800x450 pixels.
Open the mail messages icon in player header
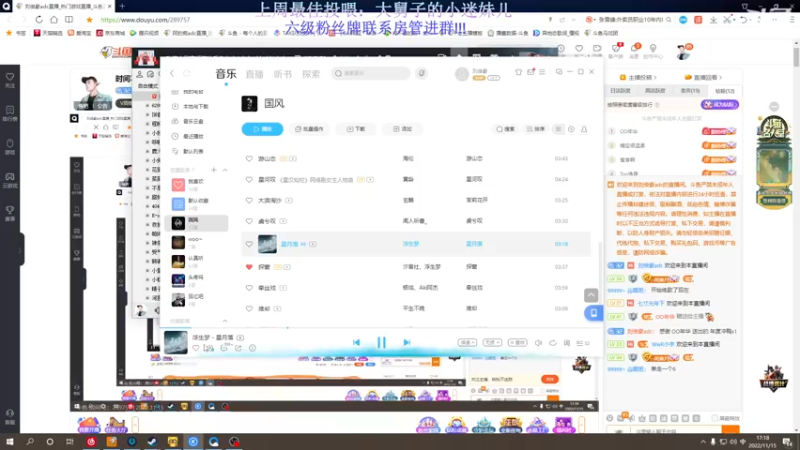tap(531, 72)
